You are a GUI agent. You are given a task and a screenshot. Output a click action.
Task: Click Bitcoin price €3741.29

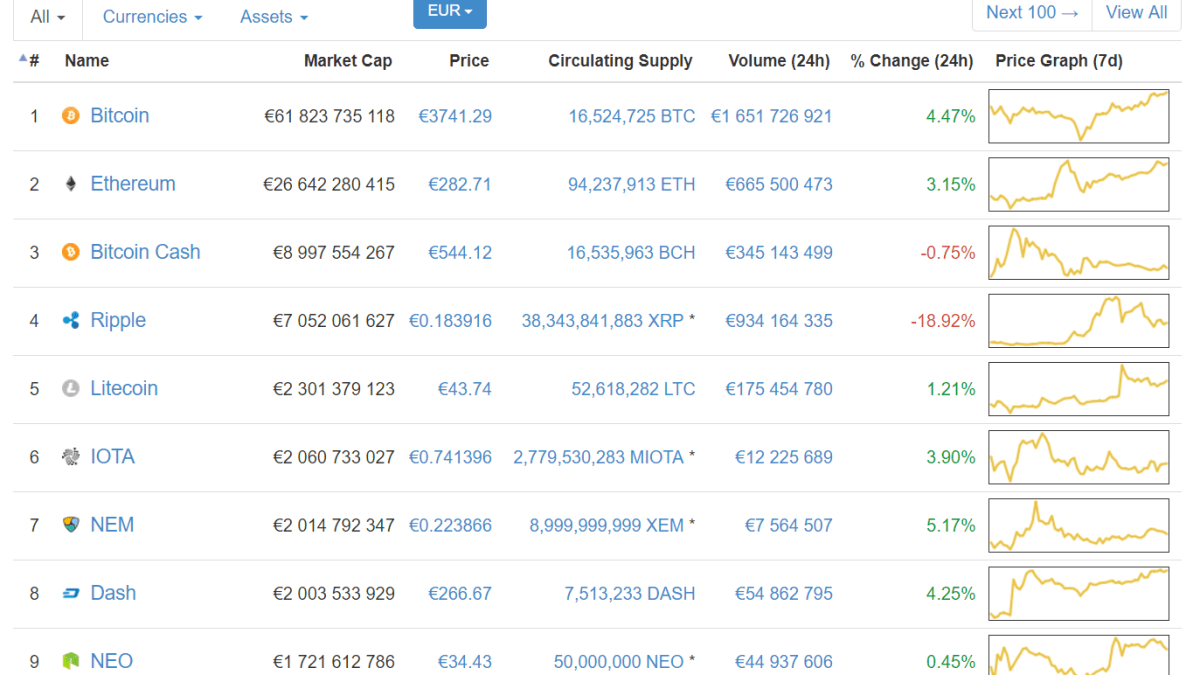(x=455, y=116)
